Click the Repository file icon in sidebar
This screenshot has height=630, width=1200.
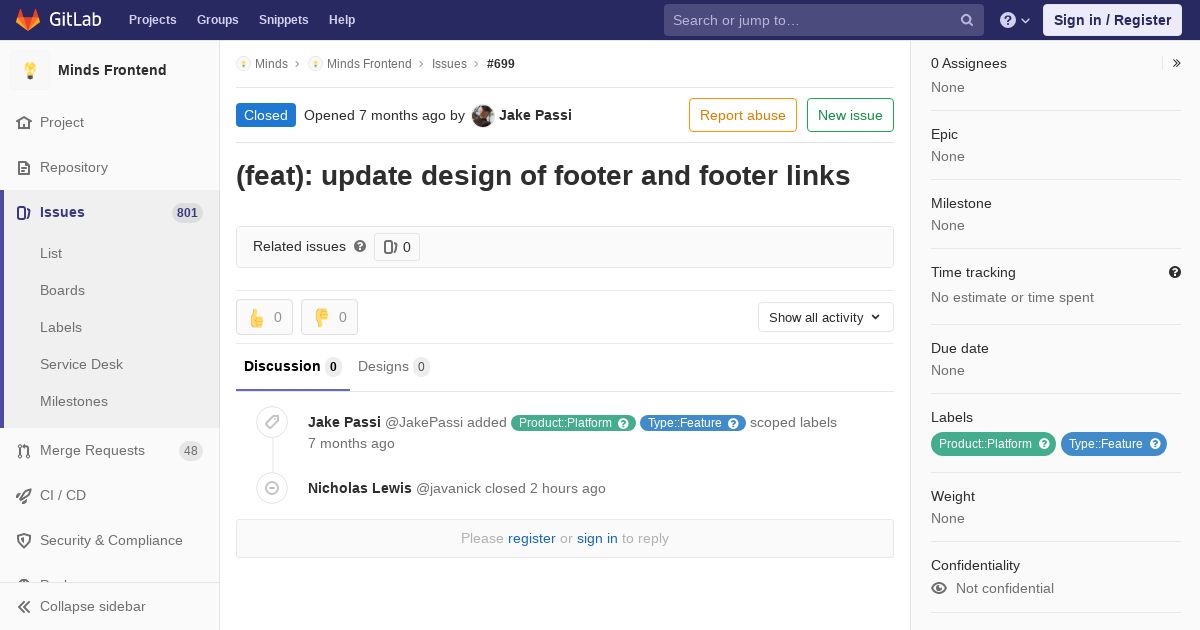click(x=24, y=168)
